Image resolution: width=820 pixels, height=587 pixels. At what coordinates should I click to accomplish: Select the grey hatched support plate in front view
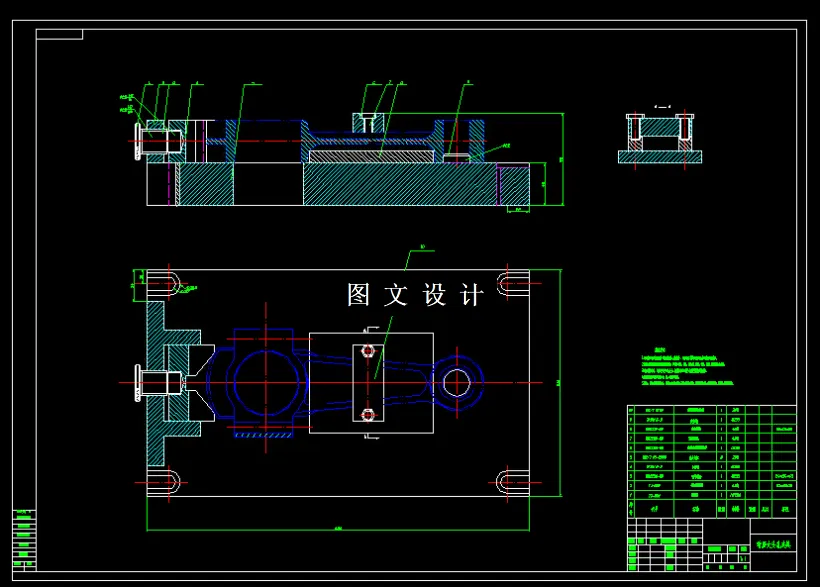click(371, 156)
